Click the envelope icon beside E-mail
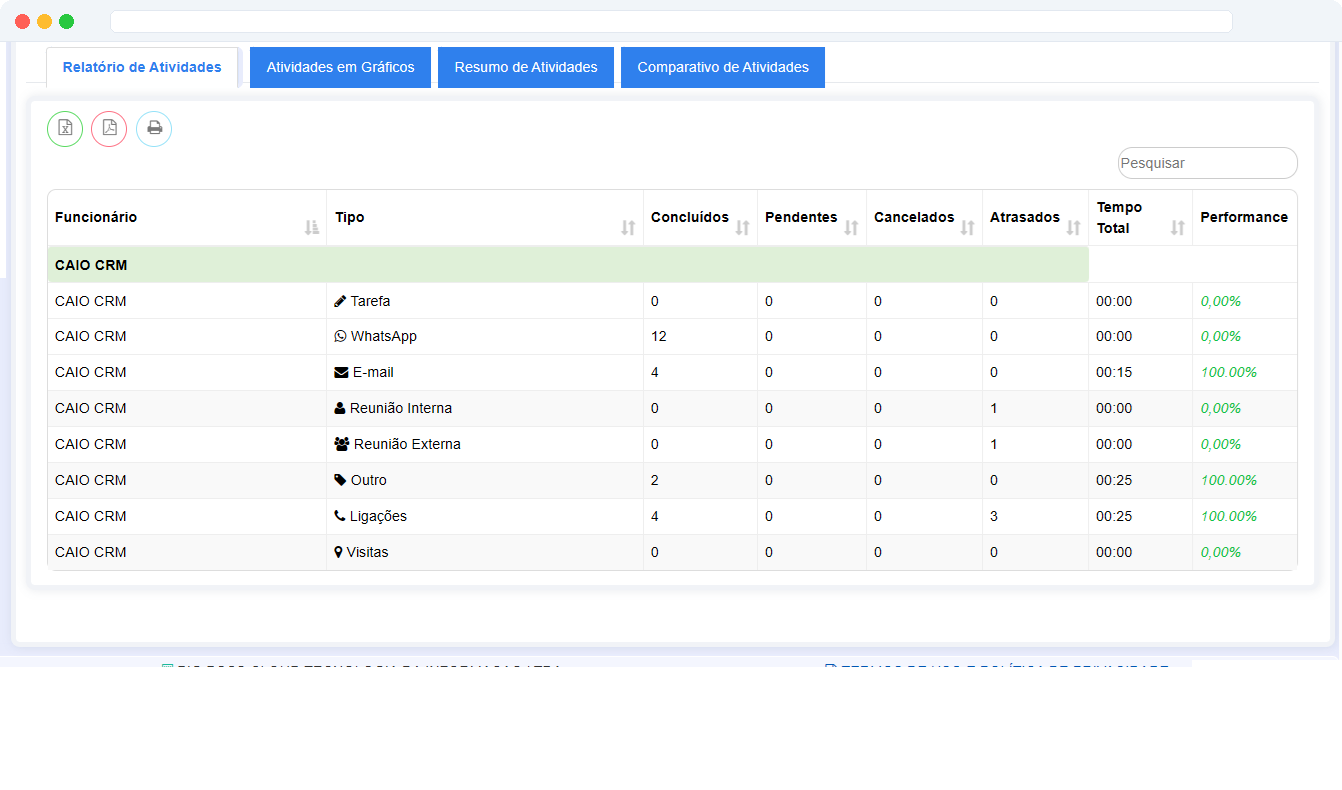This screenshot has width=1342, height=790. 341,373
